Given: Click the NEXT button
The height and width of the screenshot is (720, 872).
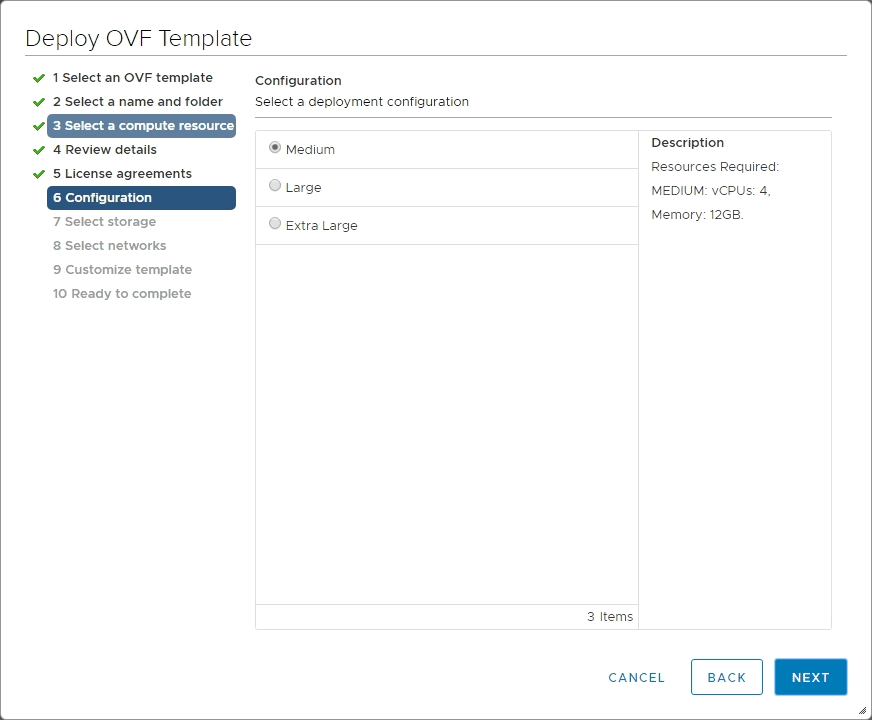Looking at the screenshot, I should click(x=810, y=677).
